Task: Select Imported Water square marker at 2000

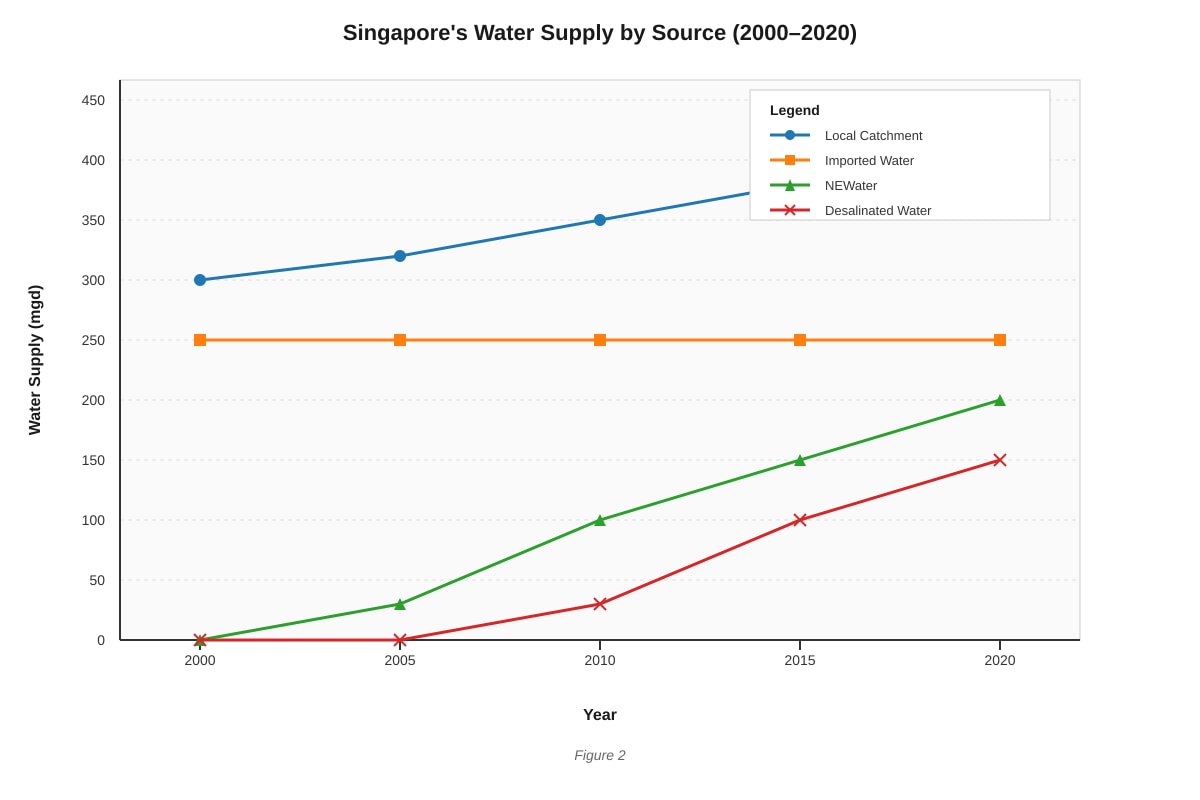Action: tap(200, 340)
